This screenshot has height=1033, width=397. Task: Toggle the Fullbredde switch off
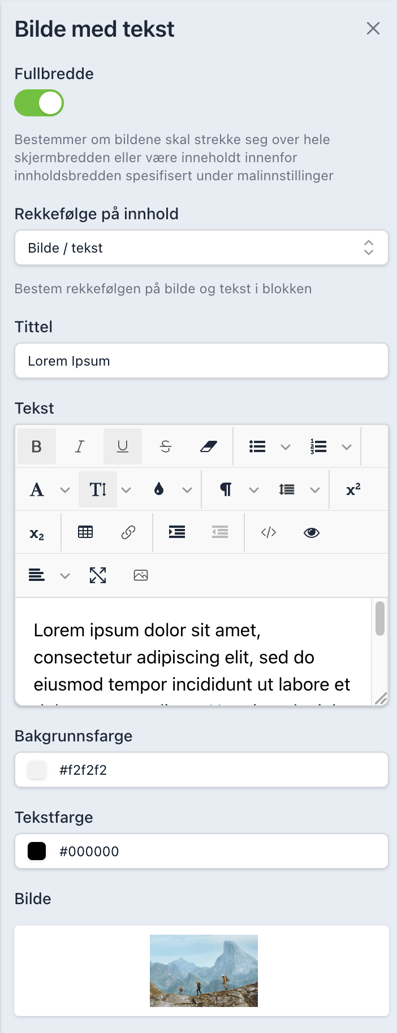tap(39, 103)
